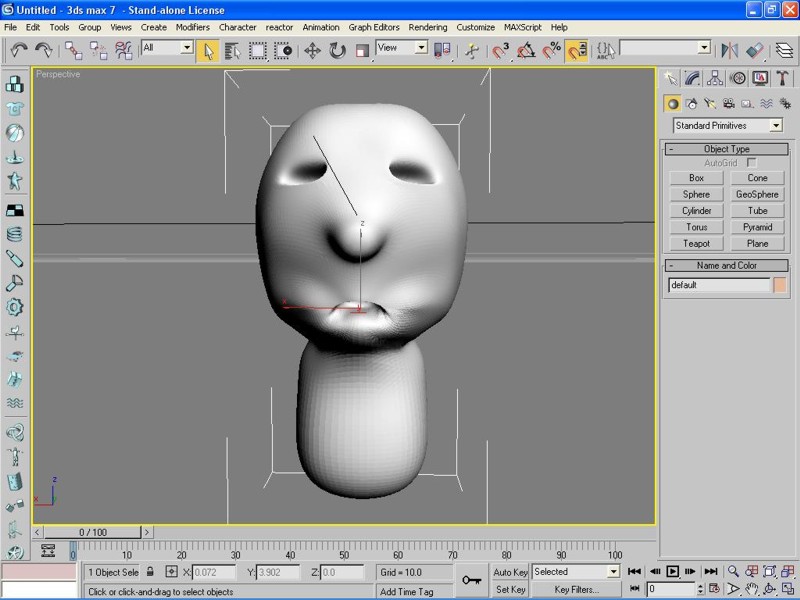Select the Space Warps category icon
The image size is (800, 600).
tap(766, 104)
